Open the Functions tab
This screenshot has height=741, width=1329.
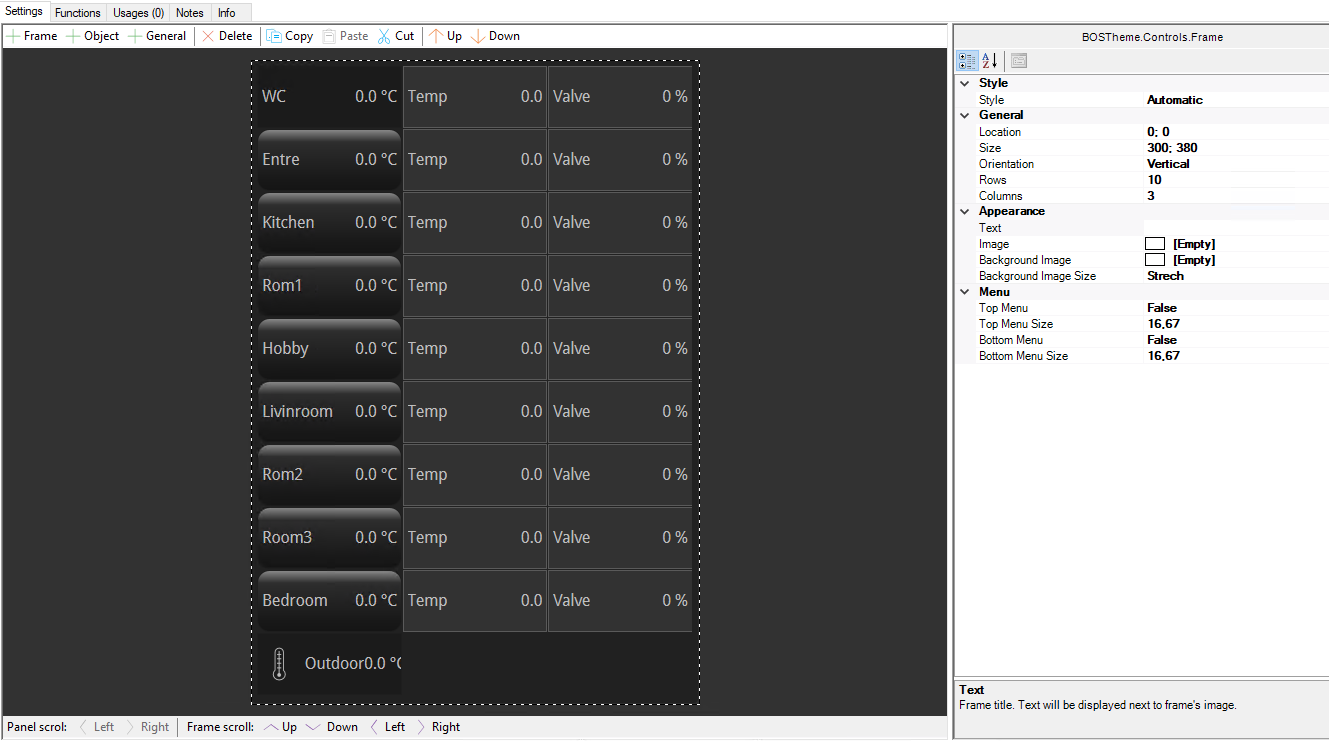[x=77, y=13]
